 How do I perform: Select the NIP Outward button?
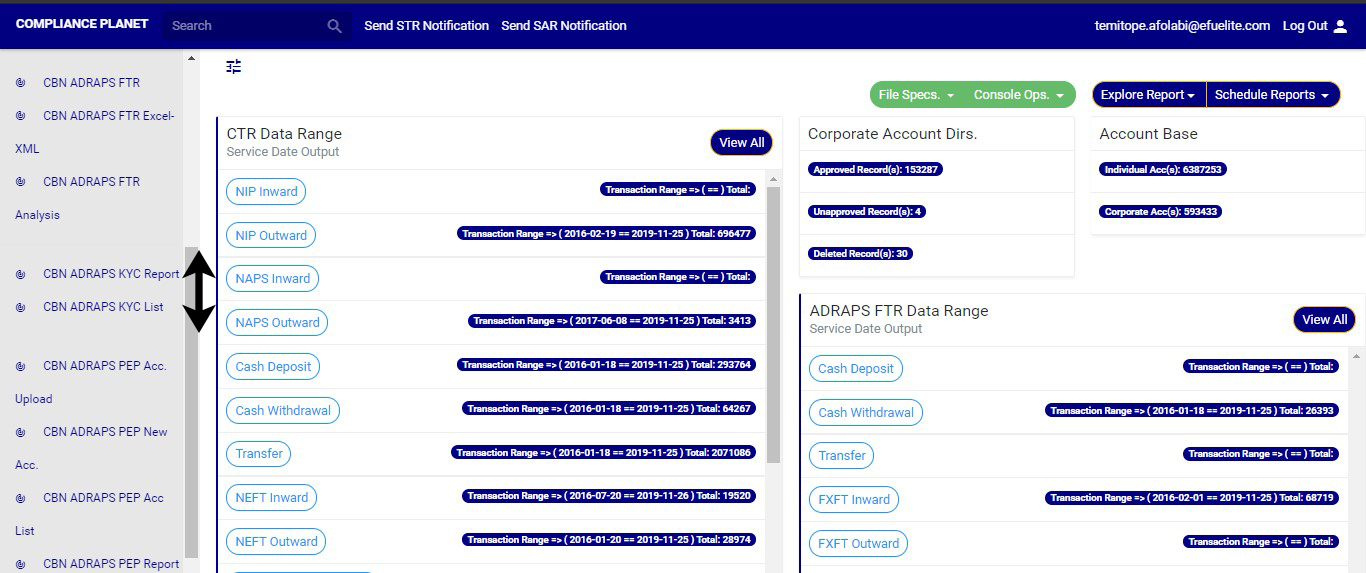(271, 236)
